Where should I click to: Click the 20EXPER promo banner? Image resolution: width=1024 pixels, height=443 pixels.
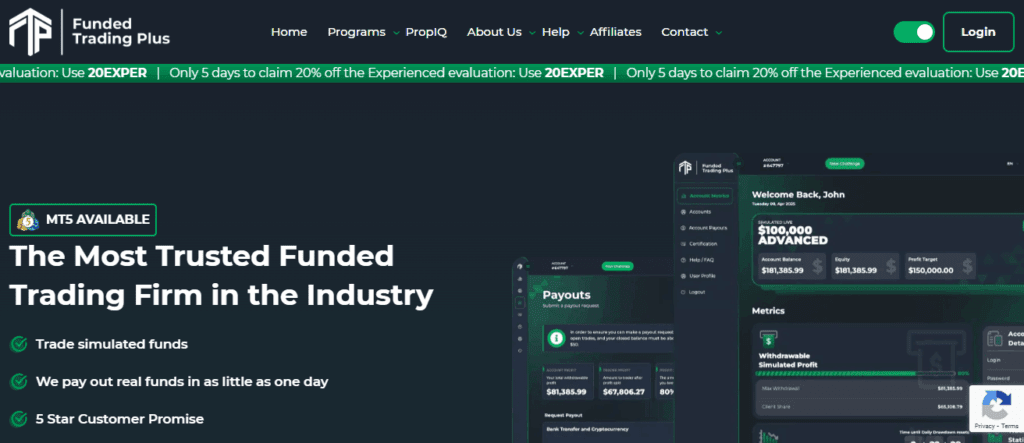click(512, 73)
